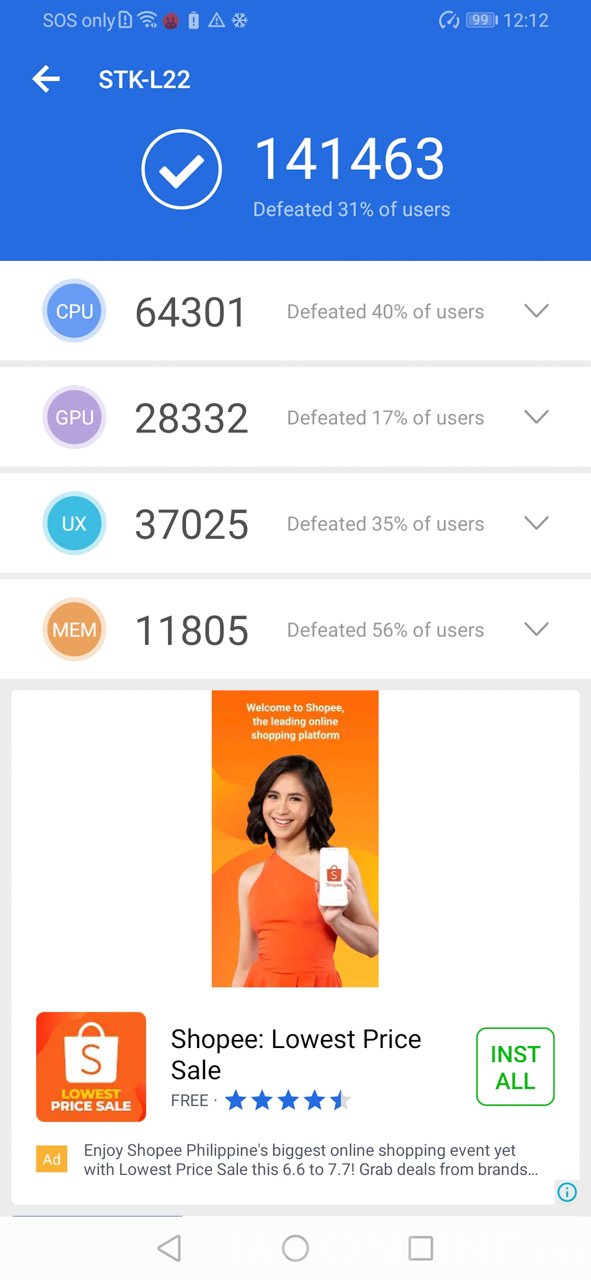Expand the UX score details chevron
Viewport: 591px width, 1280px height.
pyautogui.click(x=537, y=523)
